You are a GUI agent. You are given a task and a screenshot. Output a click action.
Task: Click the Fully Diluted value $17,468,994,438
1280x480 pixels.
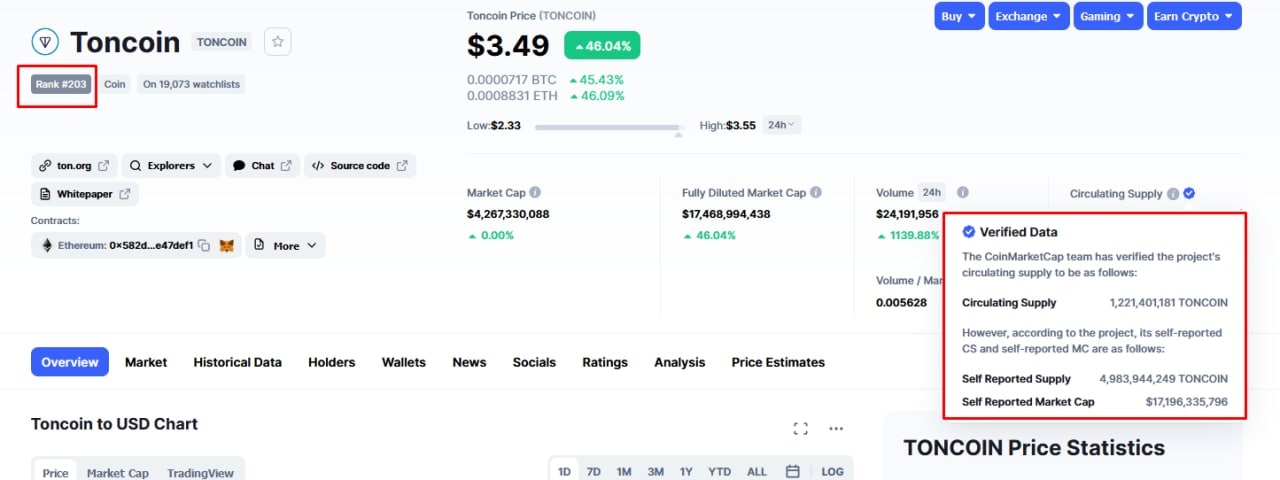(x=726, y=214)
